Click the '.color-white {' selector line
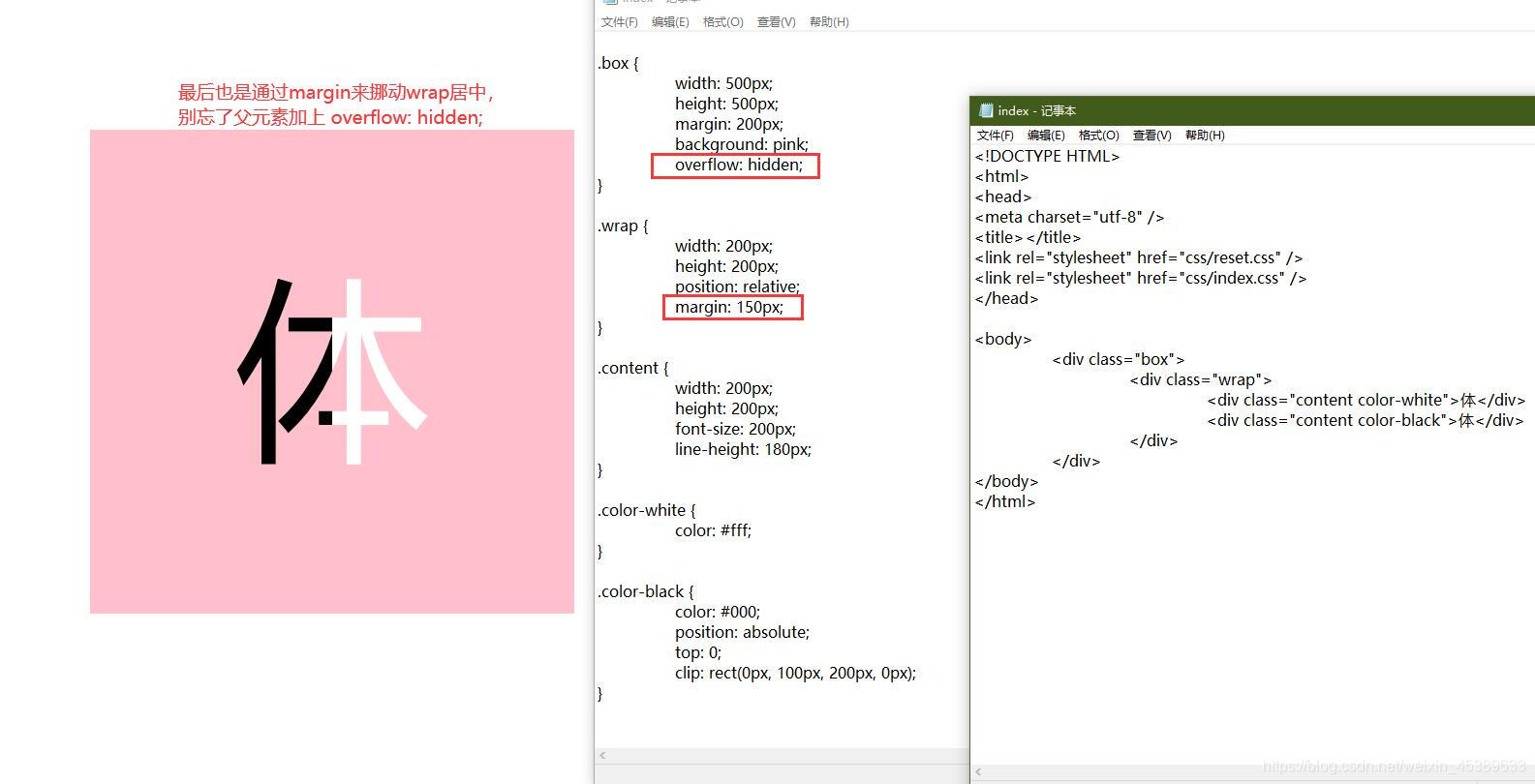Viewport: 1535px width, 784px height. [x=647, y=511]
